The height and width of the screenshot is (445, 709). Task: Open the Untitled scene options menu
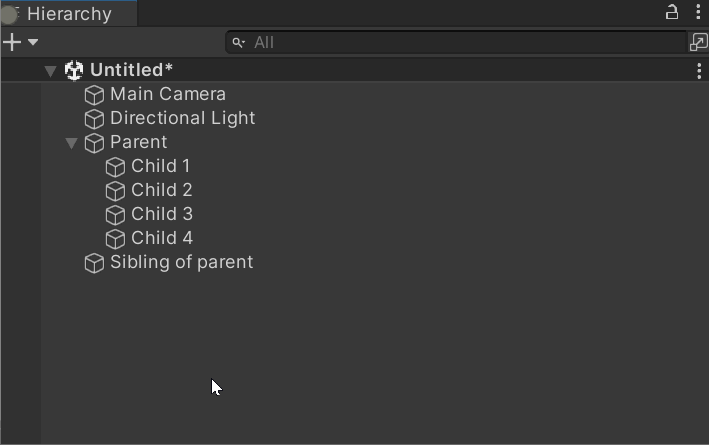coord(698,70)
